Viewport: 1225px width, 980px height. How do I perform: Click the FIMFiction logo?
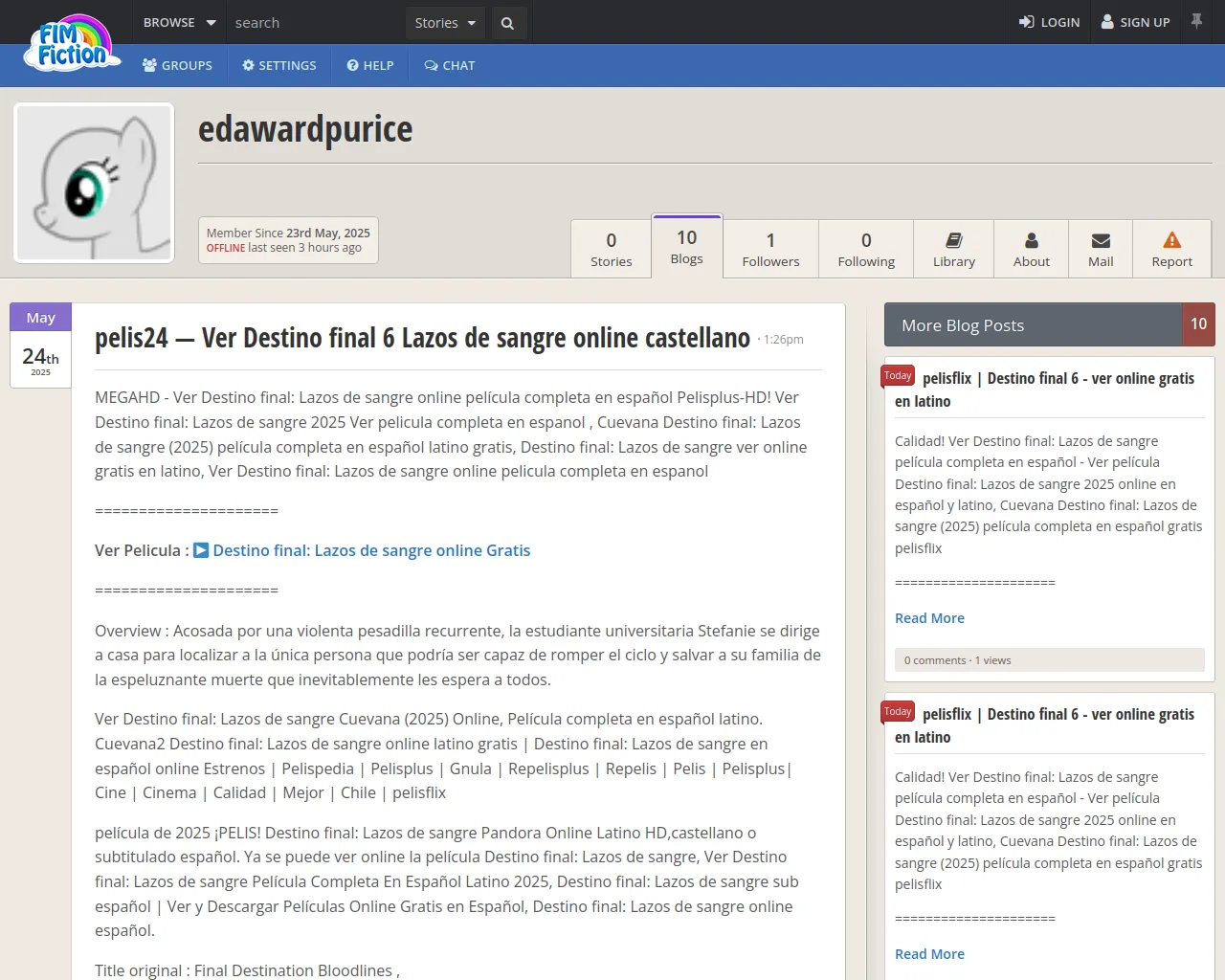point(73,43)
